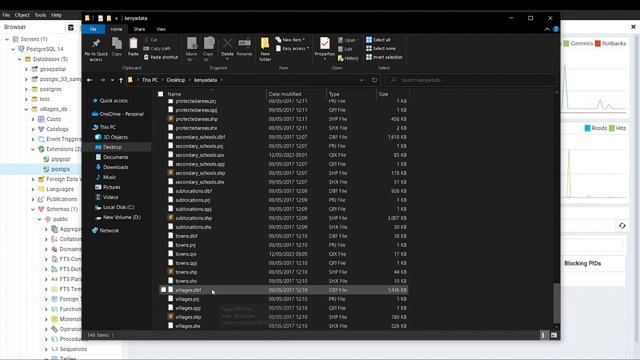Click Copy path command
This screenshot has width=640, height=360.
click(x=157, y=48)
